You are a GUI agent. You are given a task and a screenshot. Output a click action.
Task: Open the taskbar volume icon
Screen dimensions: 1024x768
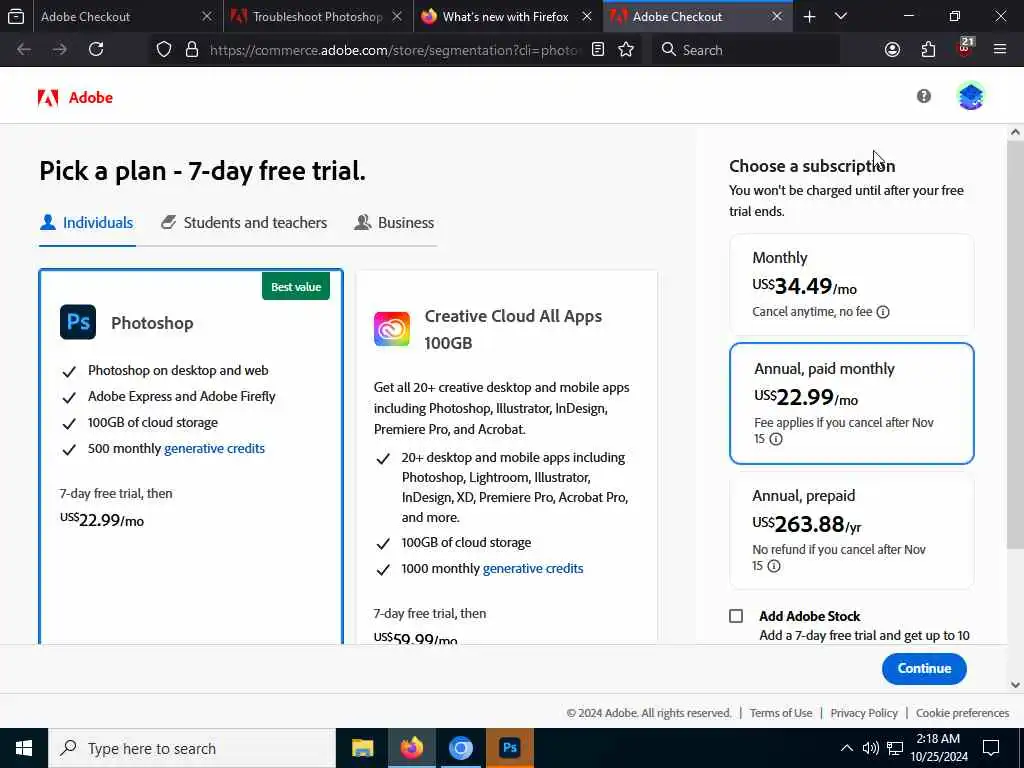tap(870, 748)
